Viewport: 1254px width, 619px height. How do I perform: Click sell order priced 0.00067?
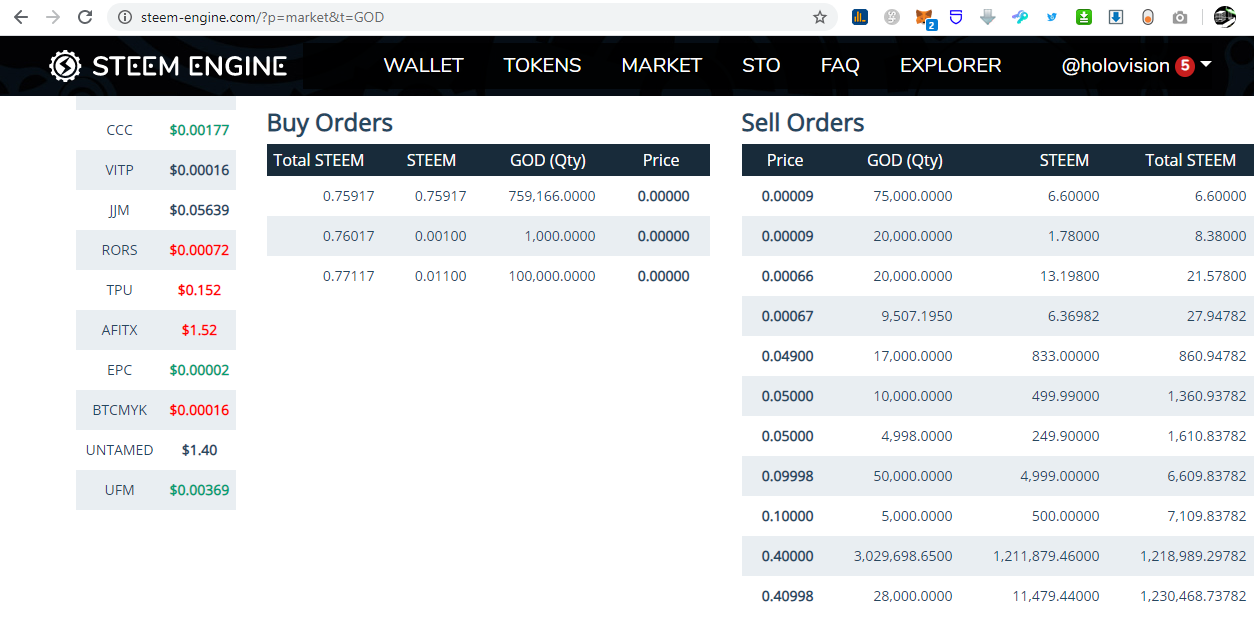[998, 316]
